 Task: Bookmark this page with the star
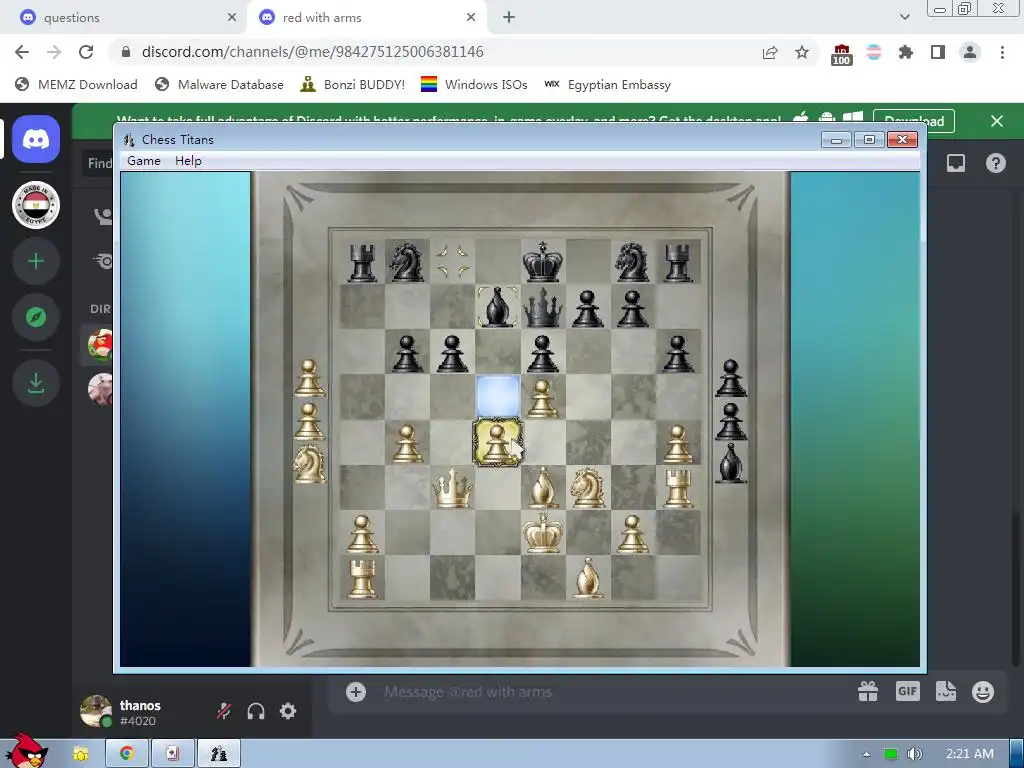[x=802, y=52]
